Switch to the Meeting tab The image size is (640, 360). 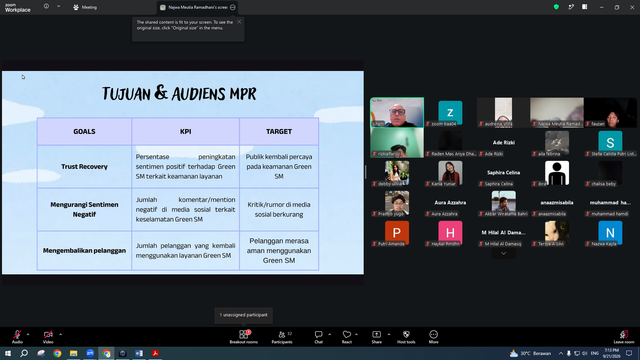[x=85, y=7]
